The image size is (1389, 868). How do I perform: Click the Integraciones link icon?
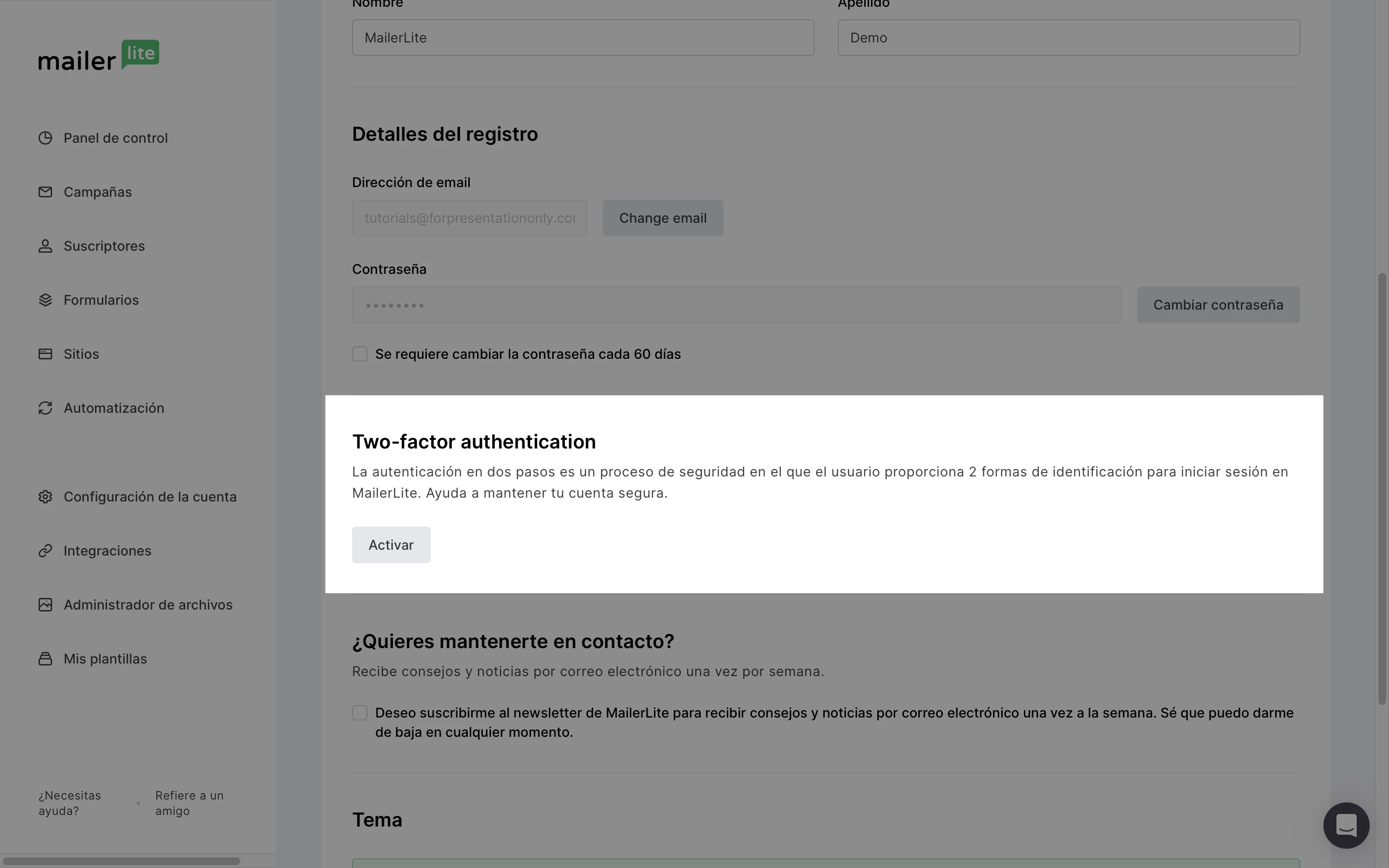(45, 551)
